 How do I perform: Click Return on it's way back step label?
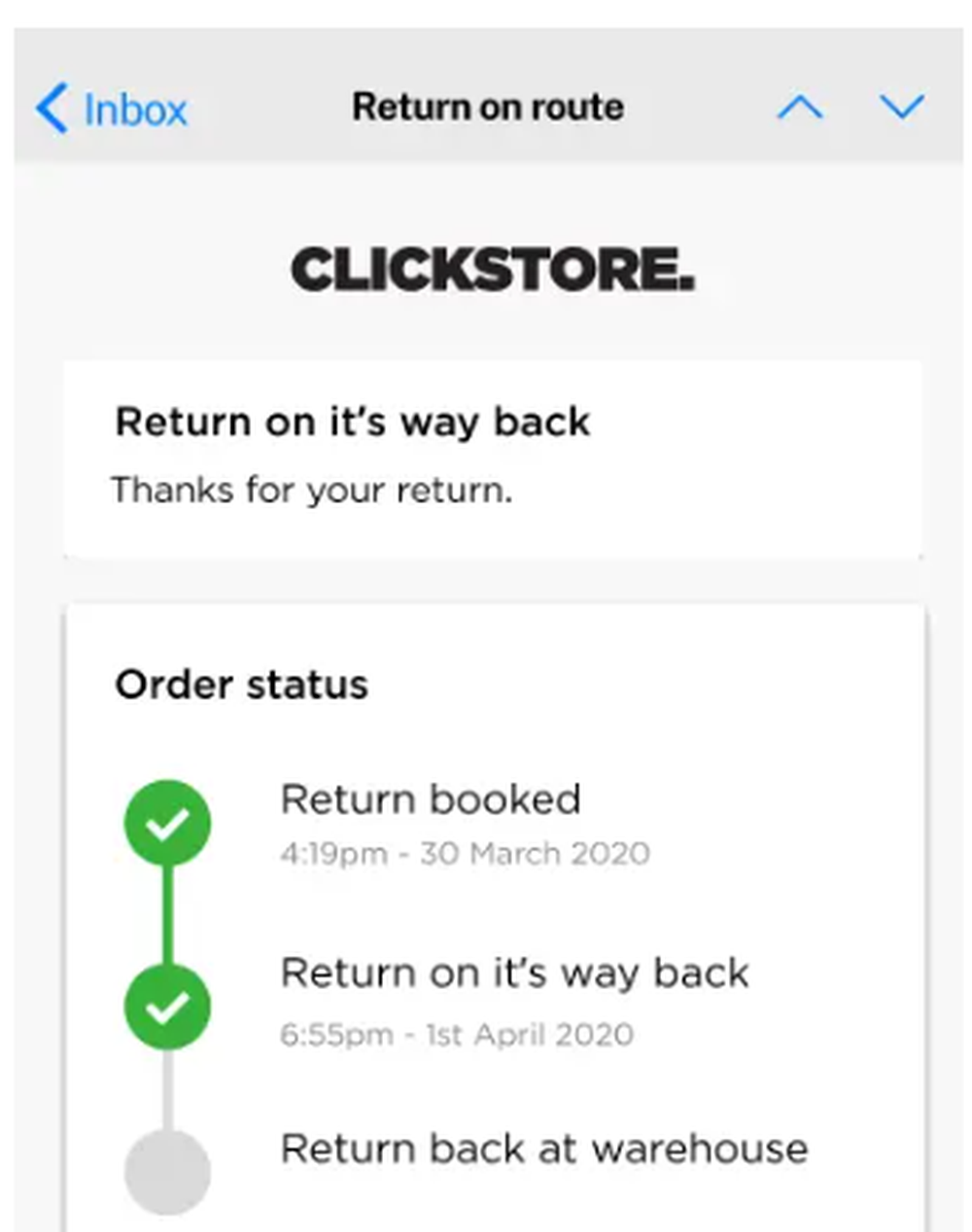[514, 973]
